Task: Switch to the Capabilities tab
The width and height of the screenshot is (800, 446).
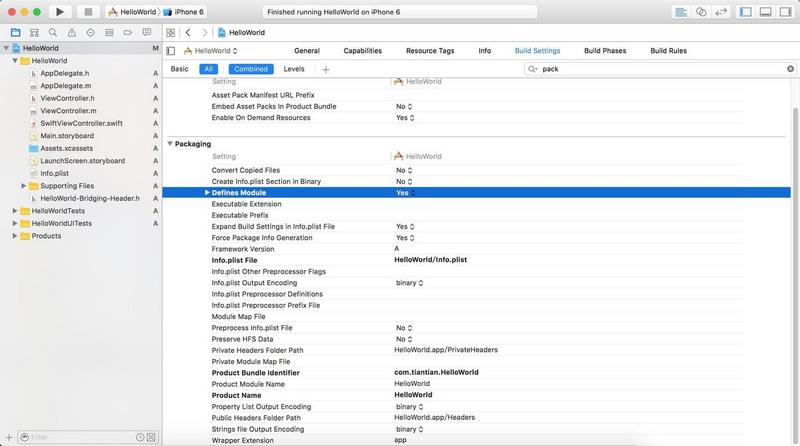Action: pyautogui.click(x=363, y=51)
